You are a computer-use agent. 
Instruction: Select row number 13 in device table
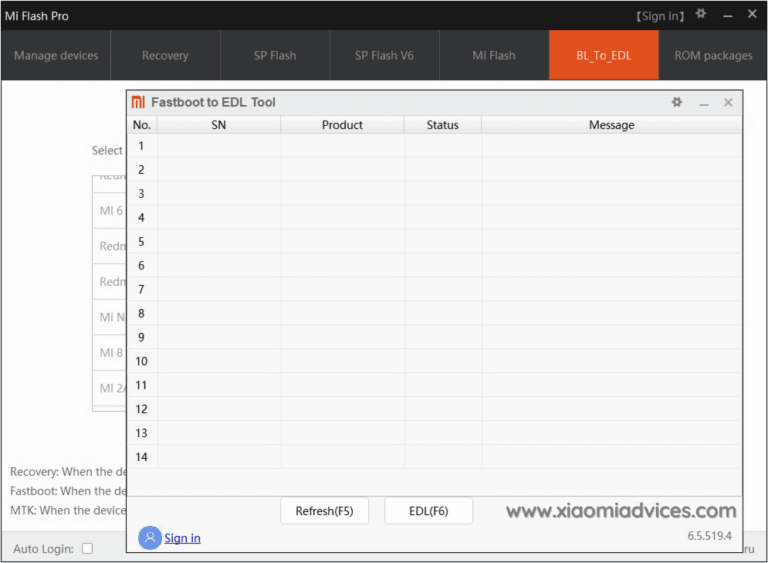click(434, 433)
